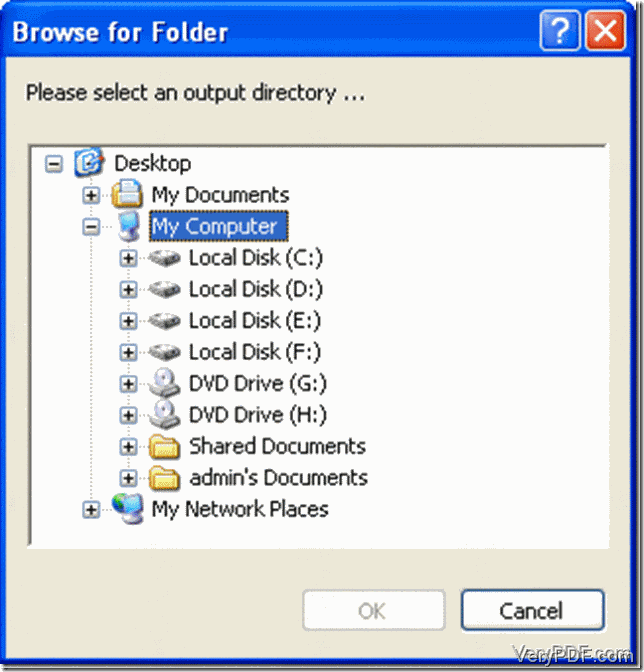This screenshot has width=644, height=672.
Task: Click the Local Disk (F:) drive icon
Action: click(164, 352)
